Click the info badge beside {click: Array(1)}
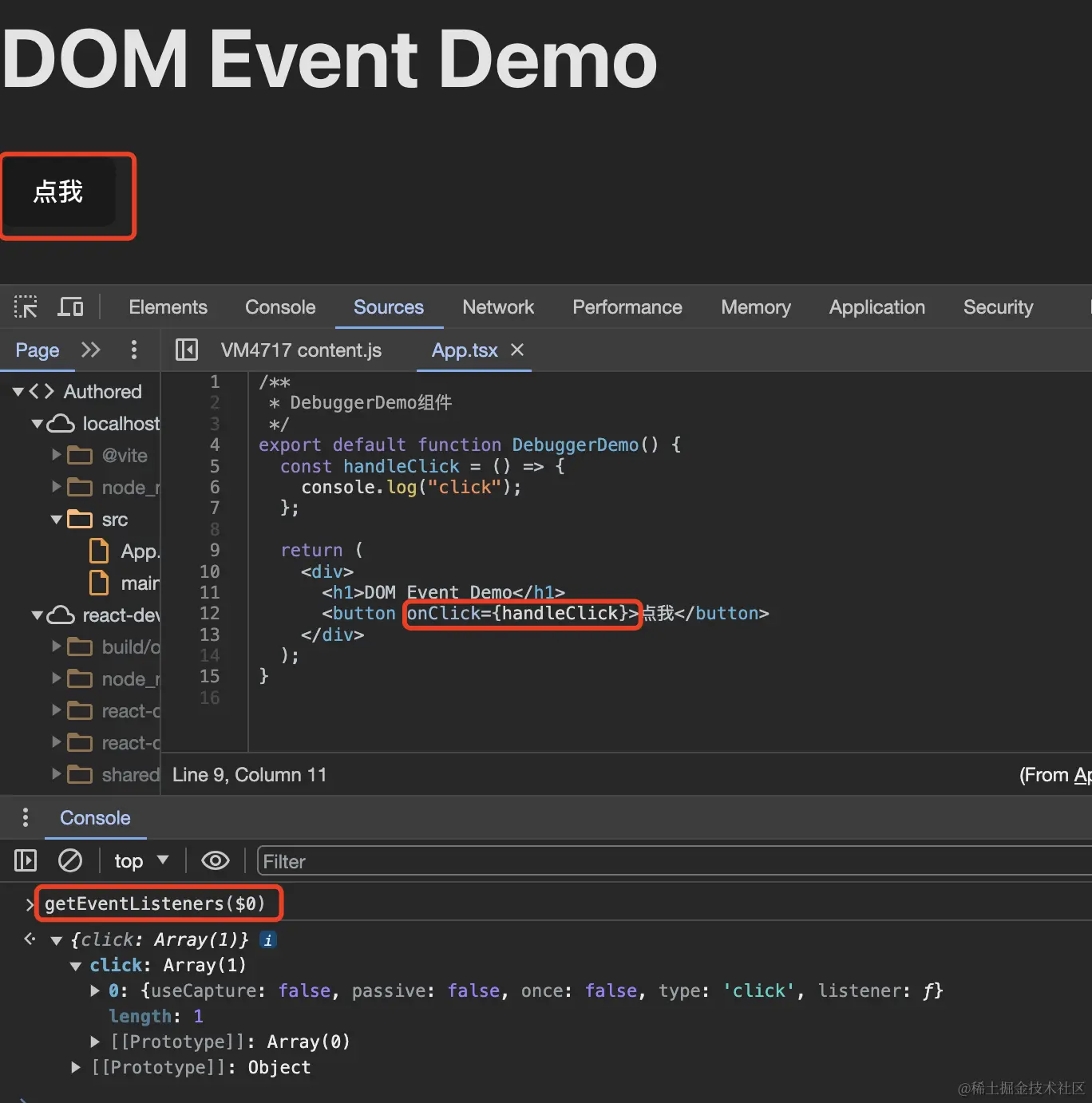The width and height of the screenshot is (1092, 1103). (x=268, y=940)
